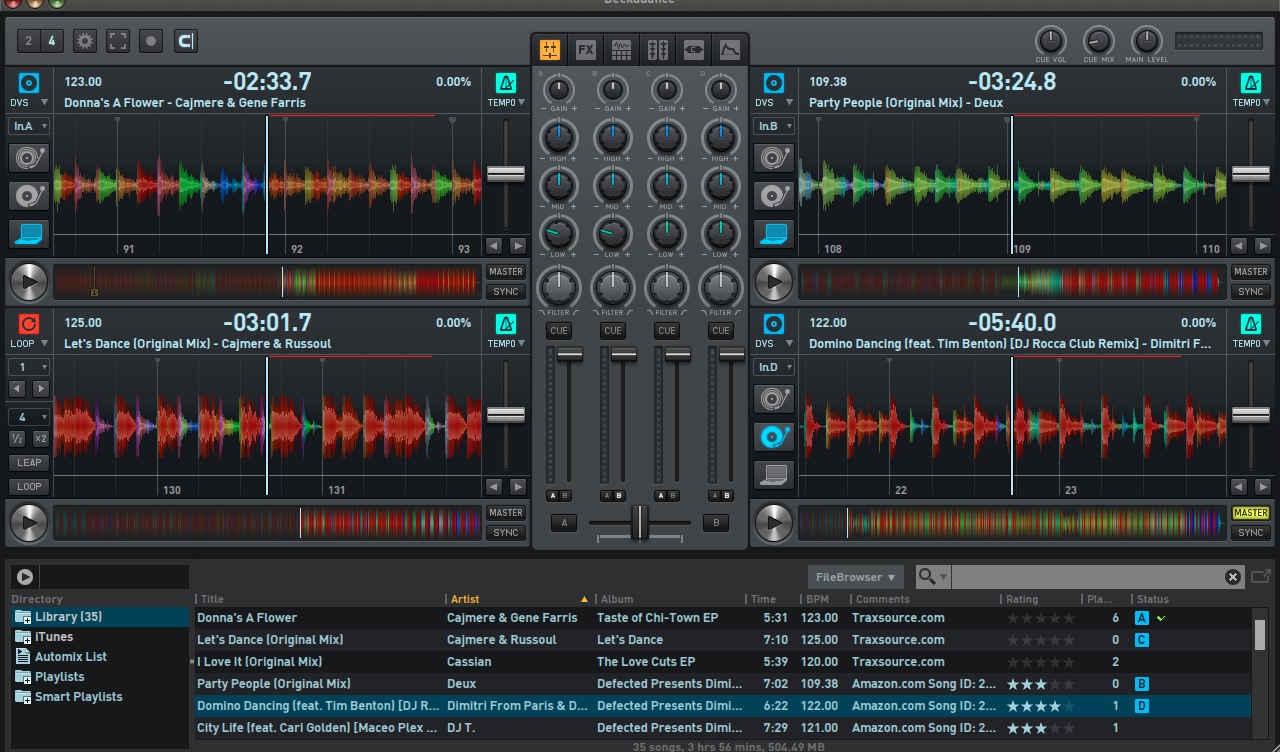Image resolution: width=1280 pixels, height=752 pixels.
Task: Toggle MASTER on deck D
Action: 1250,513
